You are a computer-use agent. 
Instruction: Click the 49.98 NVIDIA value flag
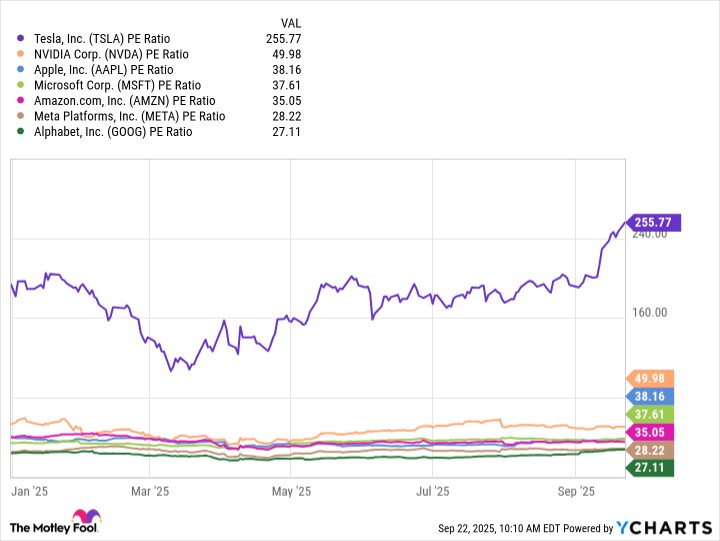(x=651, y=378)
